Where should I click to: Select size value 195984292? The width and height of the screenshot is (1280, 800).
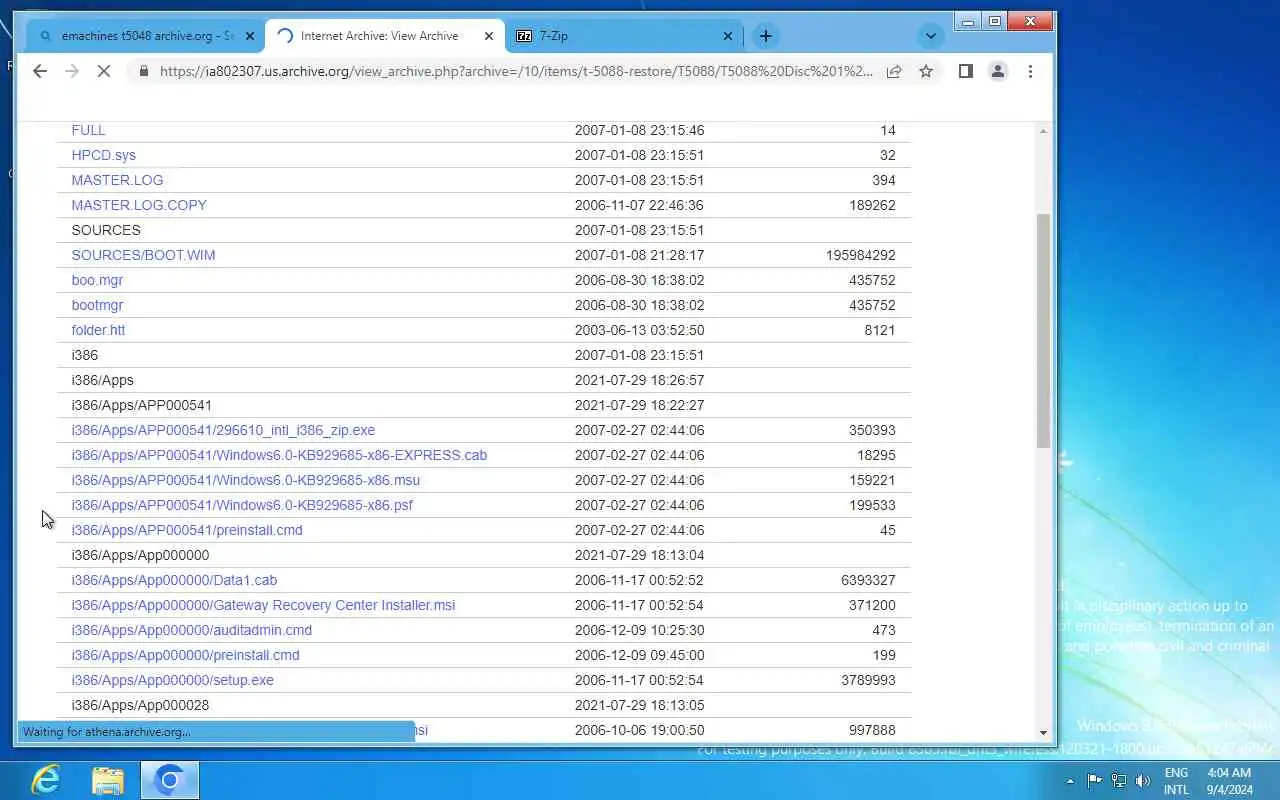click(x=860, y=255)
